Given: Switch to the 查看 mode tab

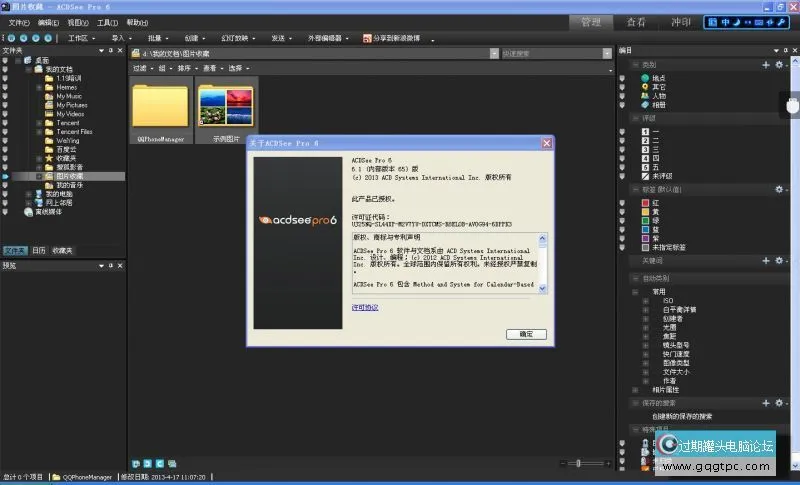Looking at the screenshot, I should [636, 22].
